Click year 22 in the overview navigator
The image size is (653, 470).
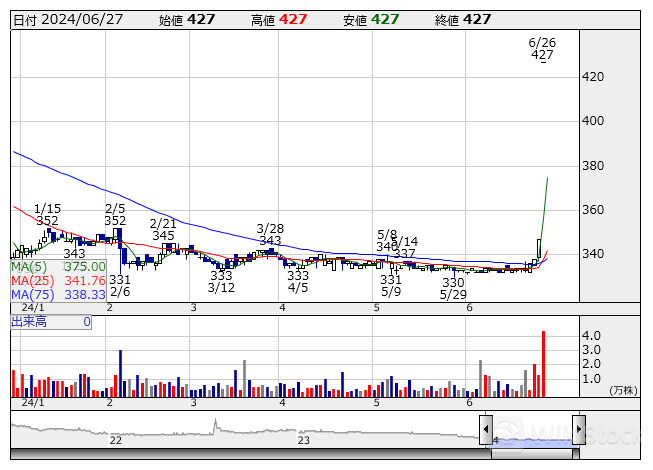pos(116,440)
